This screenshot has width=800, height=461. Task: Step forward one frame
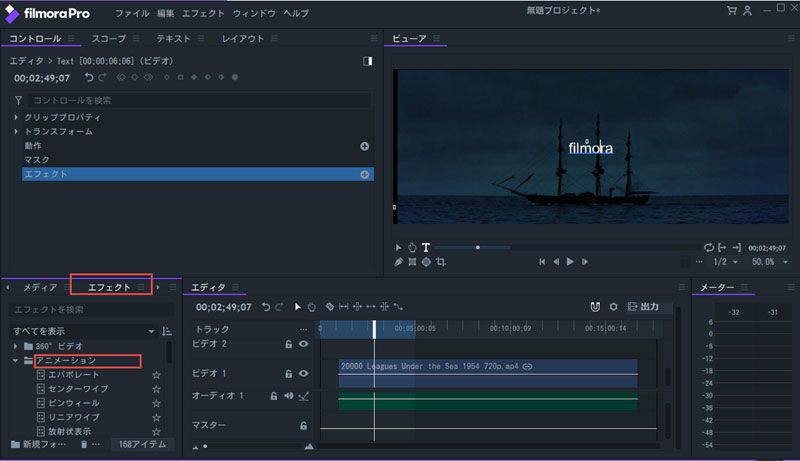(x=585, y=262)
